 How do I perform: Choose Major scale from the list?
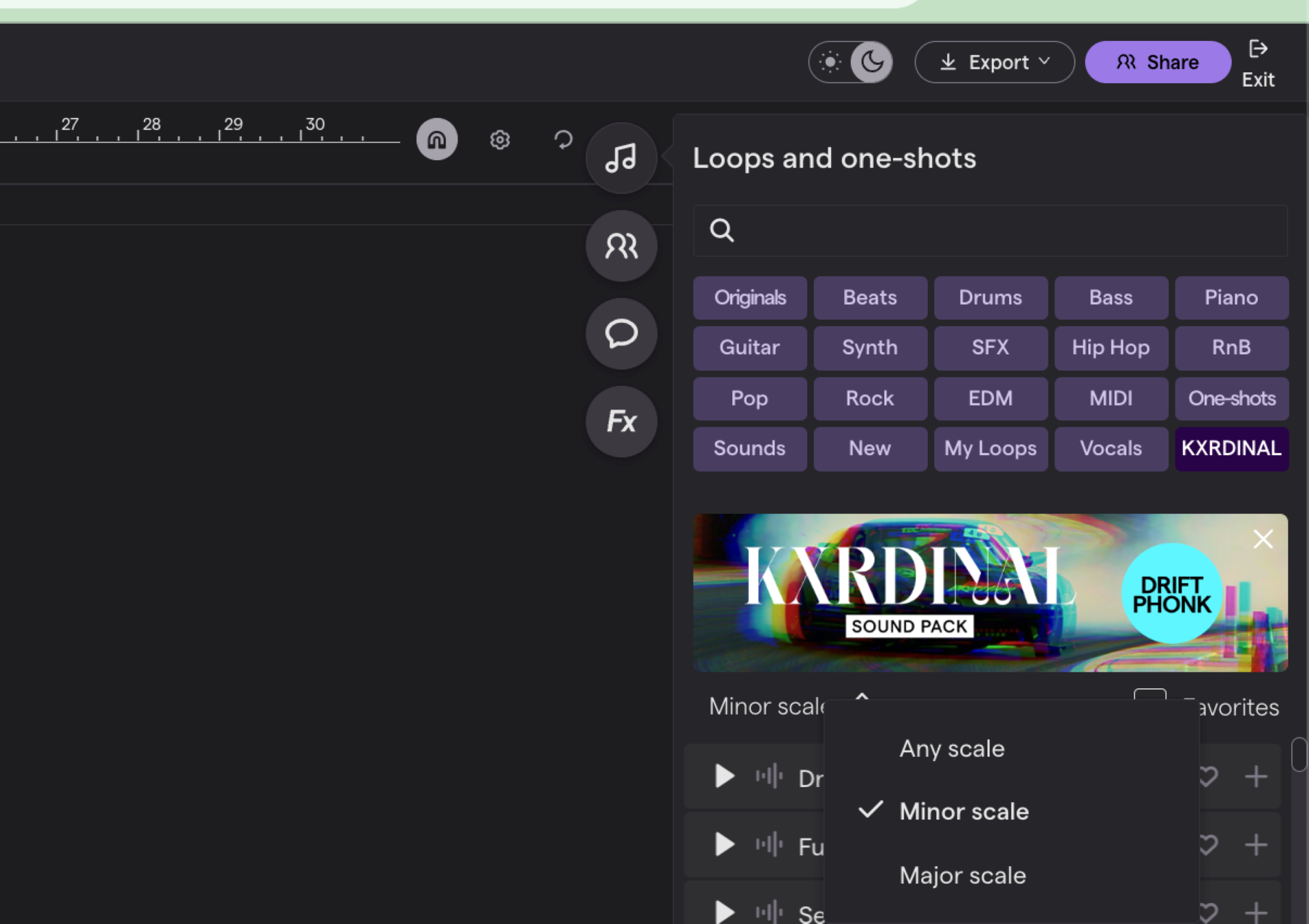(963, 876)
